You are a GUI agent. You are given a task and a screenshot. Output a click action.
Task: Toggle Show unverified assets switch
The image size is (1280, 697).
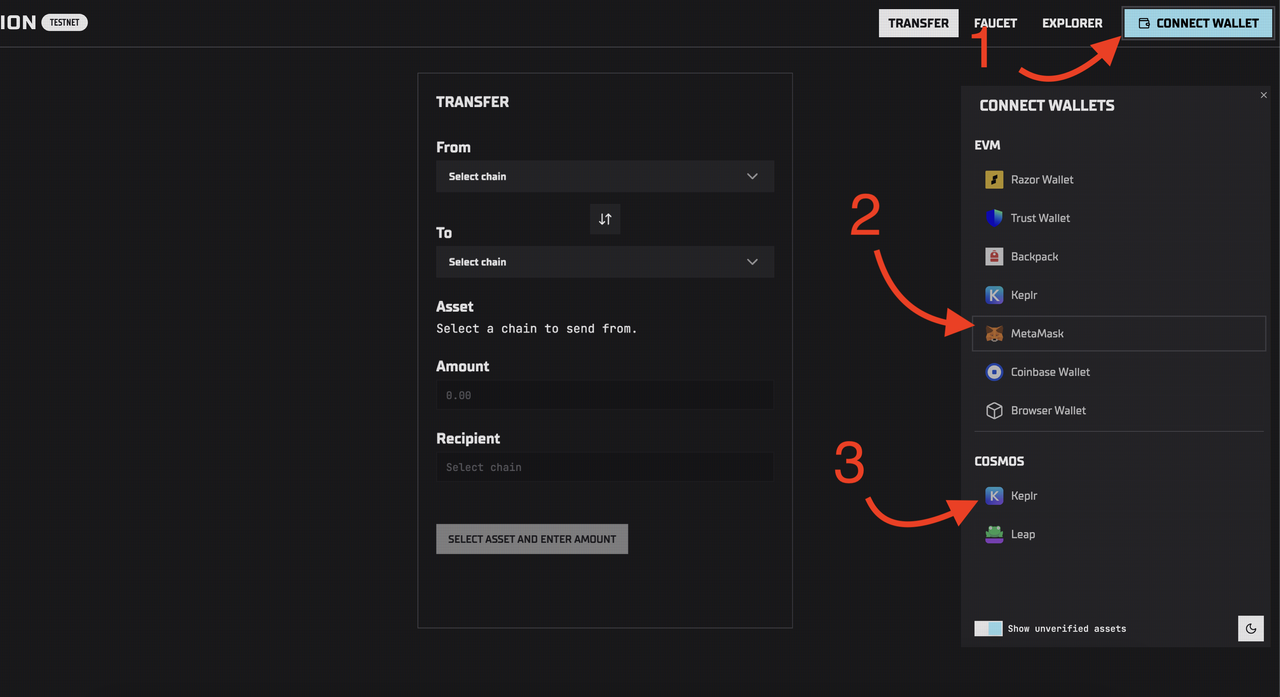click(x=988, y=628)
